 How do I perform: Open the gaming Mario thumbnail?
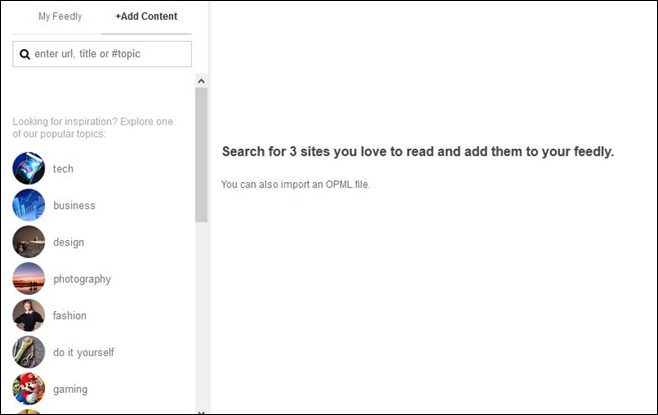(x=29, y=389)
